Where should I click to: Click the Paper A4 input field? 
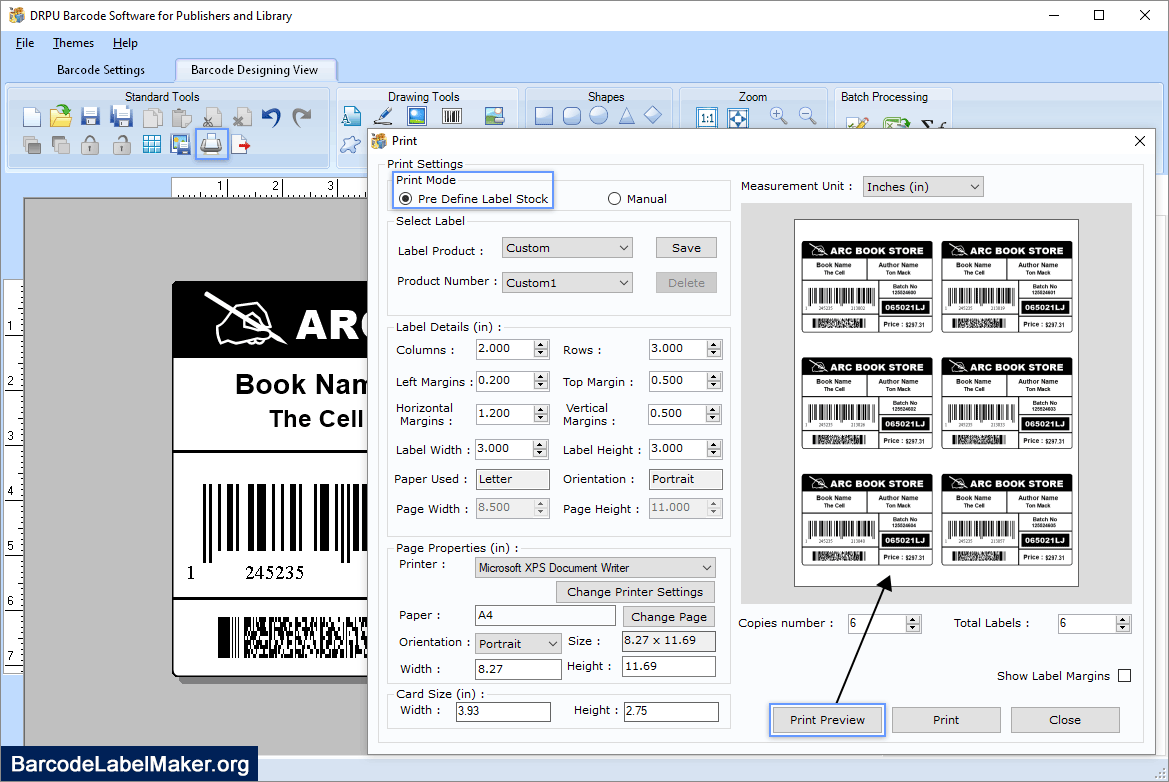pos(545,616)
